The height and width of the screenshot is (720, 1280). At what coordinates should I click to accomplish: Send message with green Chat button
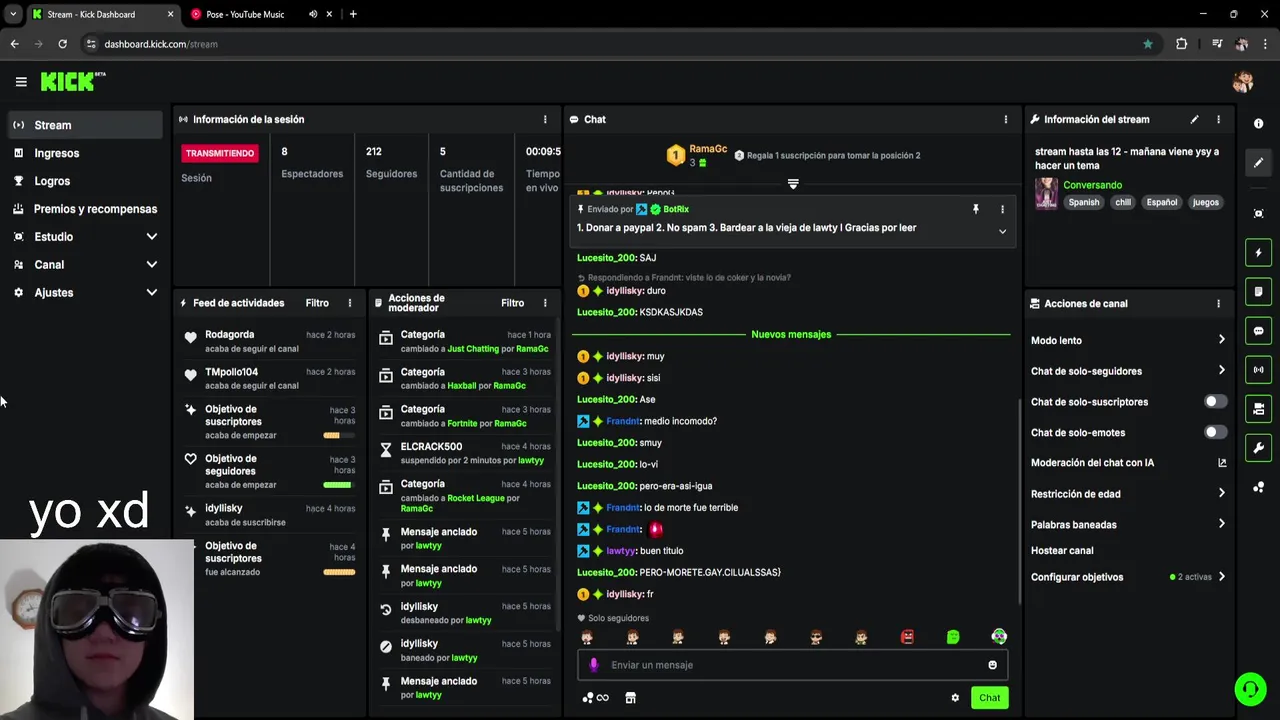[x=989, y=698]
